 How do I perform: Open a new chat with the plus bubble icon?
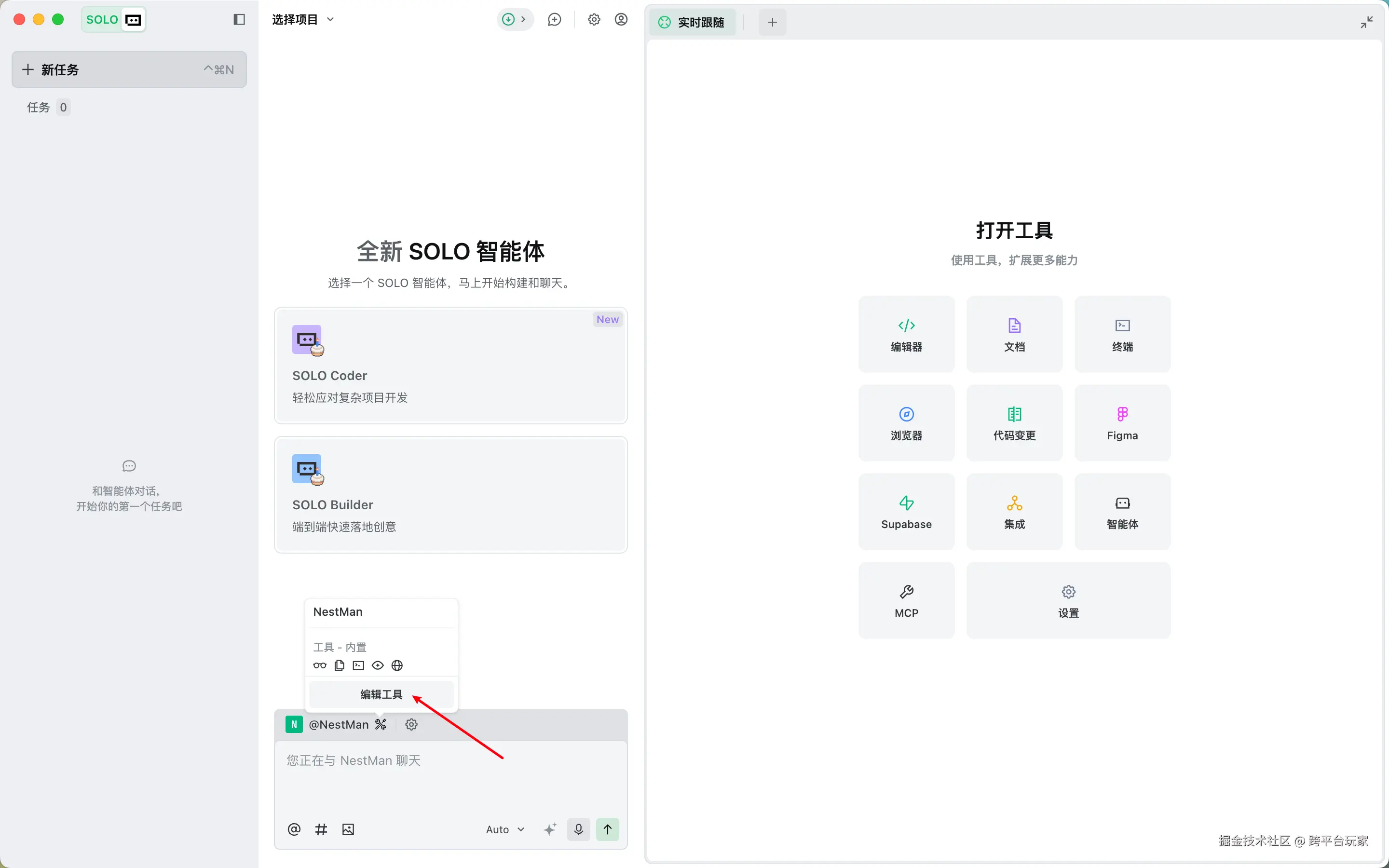pyautogui.click(x=555, y=19)
